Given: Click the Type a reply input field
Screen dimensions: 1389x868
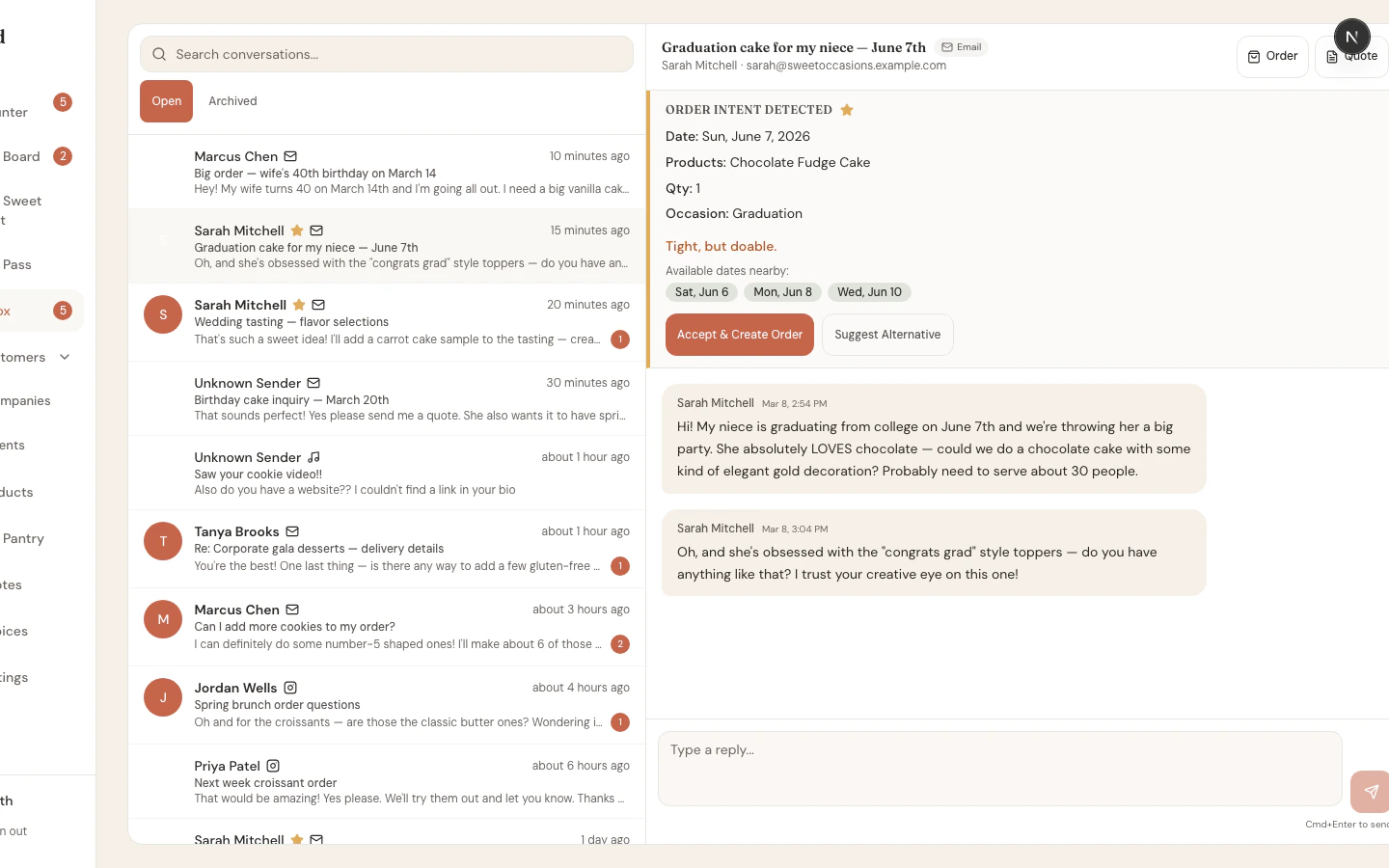Looking at the screenshot, I should tap(998, 768).
